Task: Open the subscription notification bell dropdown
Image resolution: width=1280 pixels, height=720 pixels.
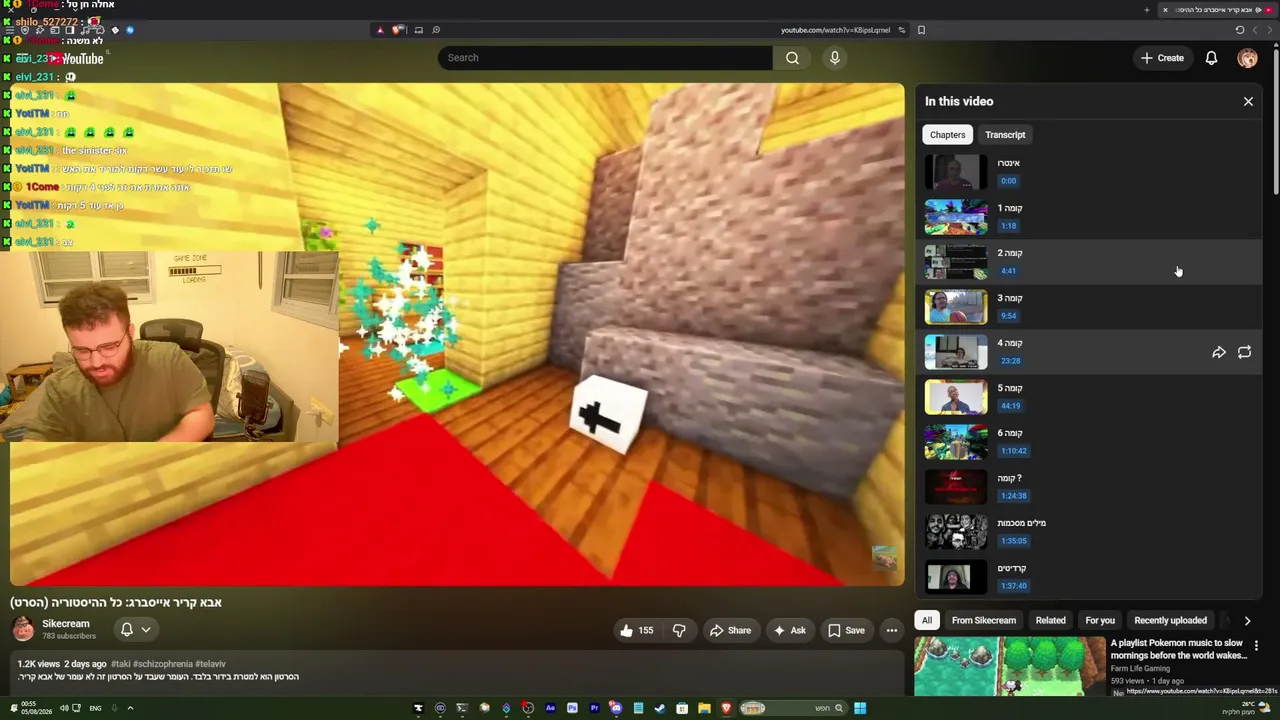Action: click(x=135, y=630)
